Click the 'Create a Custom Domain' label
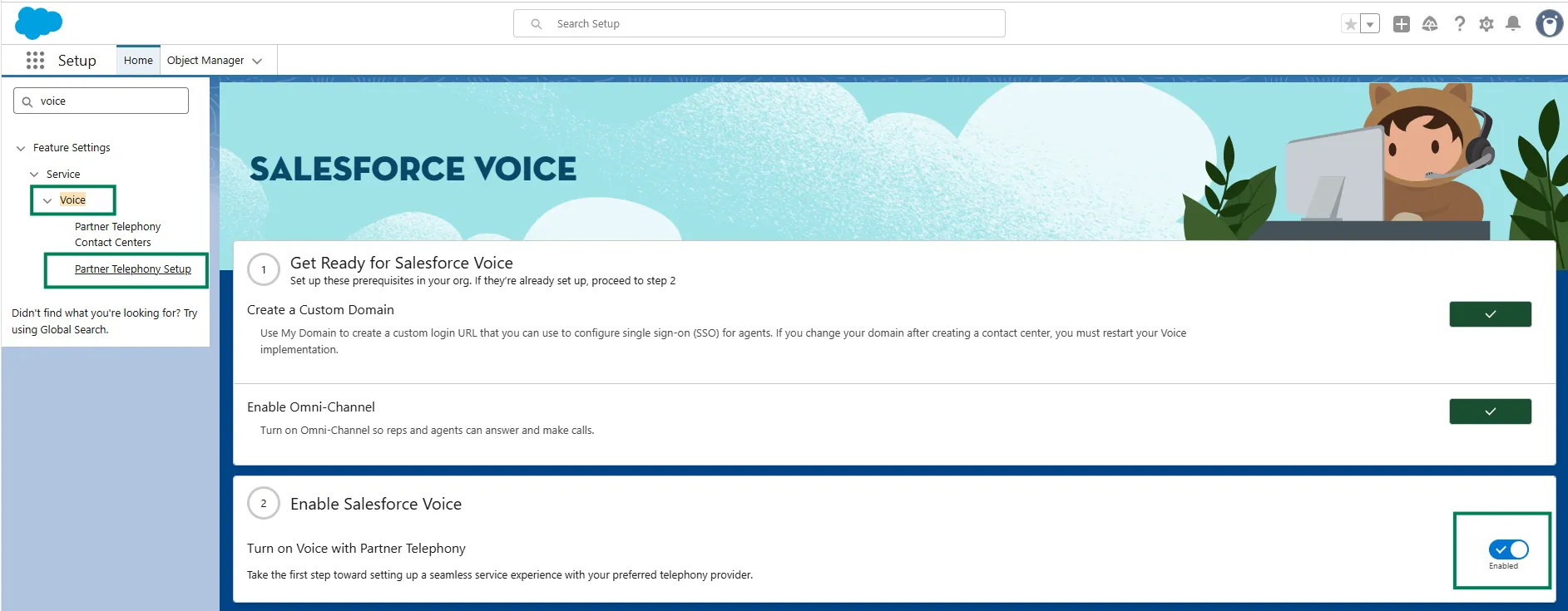The width and height of the screenshot is (1568, 611). tap(320, 310)
